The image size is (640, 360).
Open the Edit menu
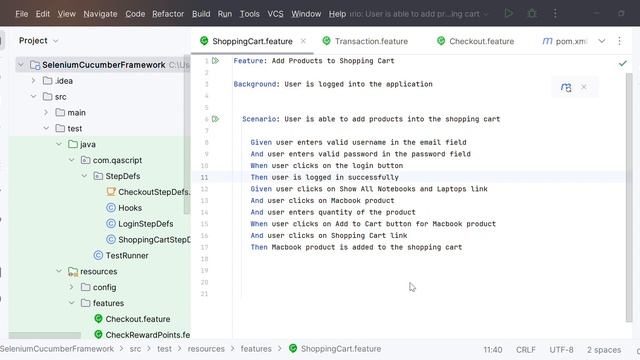(x=42, y=14)
